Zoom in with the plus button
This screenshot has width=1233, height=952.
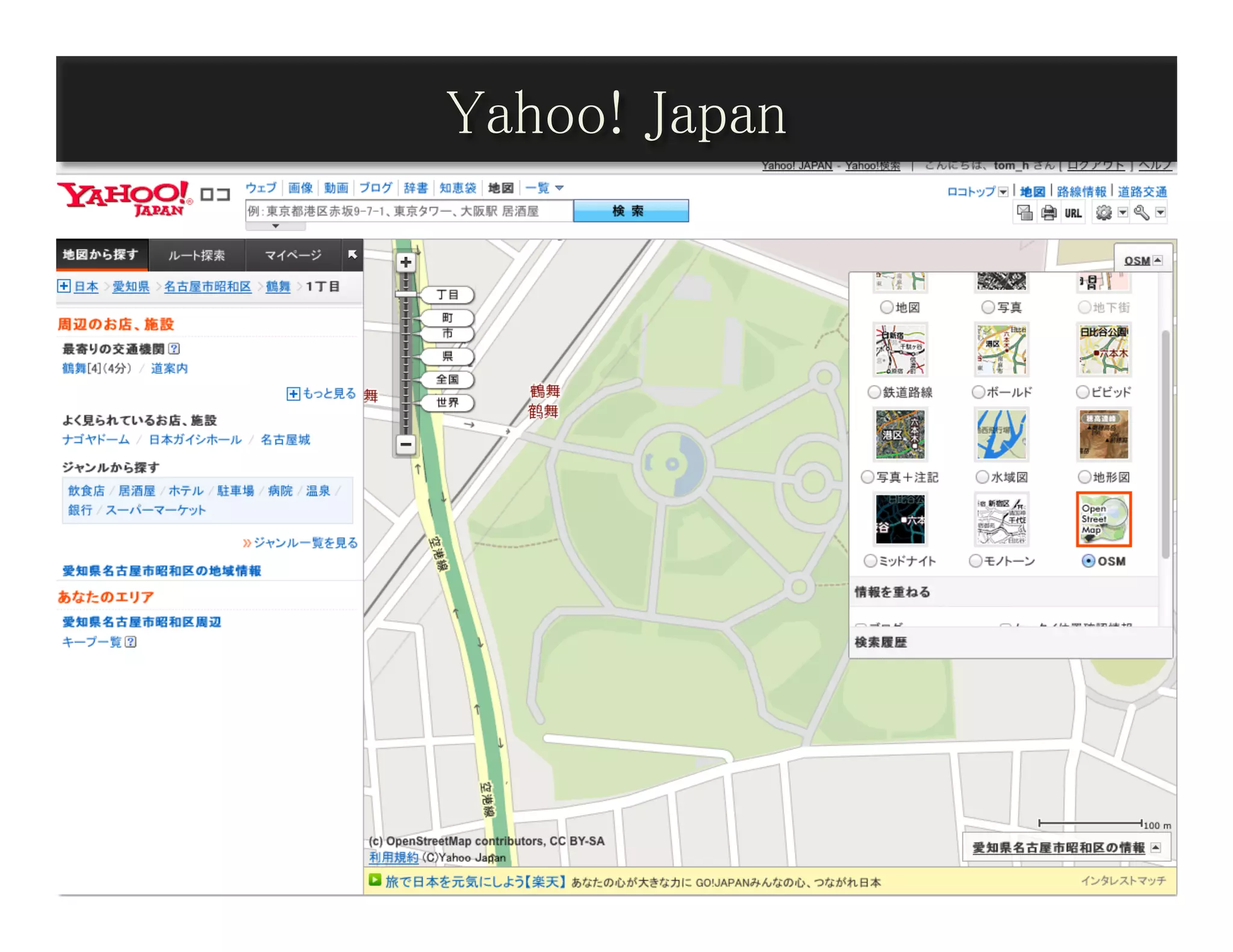(406, 262)
